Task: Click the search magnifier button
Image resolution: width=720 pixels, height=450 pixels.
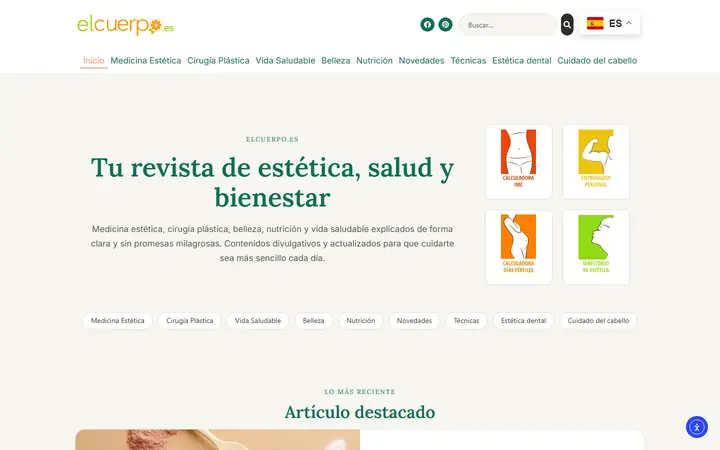Action: (567, 24)
